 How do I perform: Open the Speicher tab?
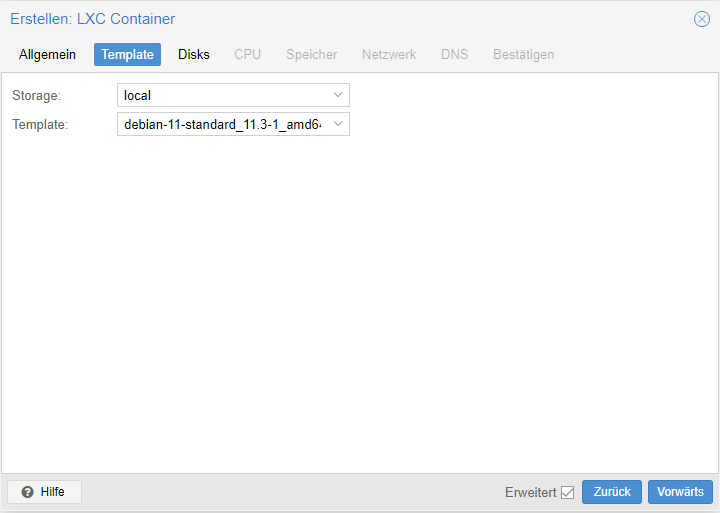click(x=311, y=54)
